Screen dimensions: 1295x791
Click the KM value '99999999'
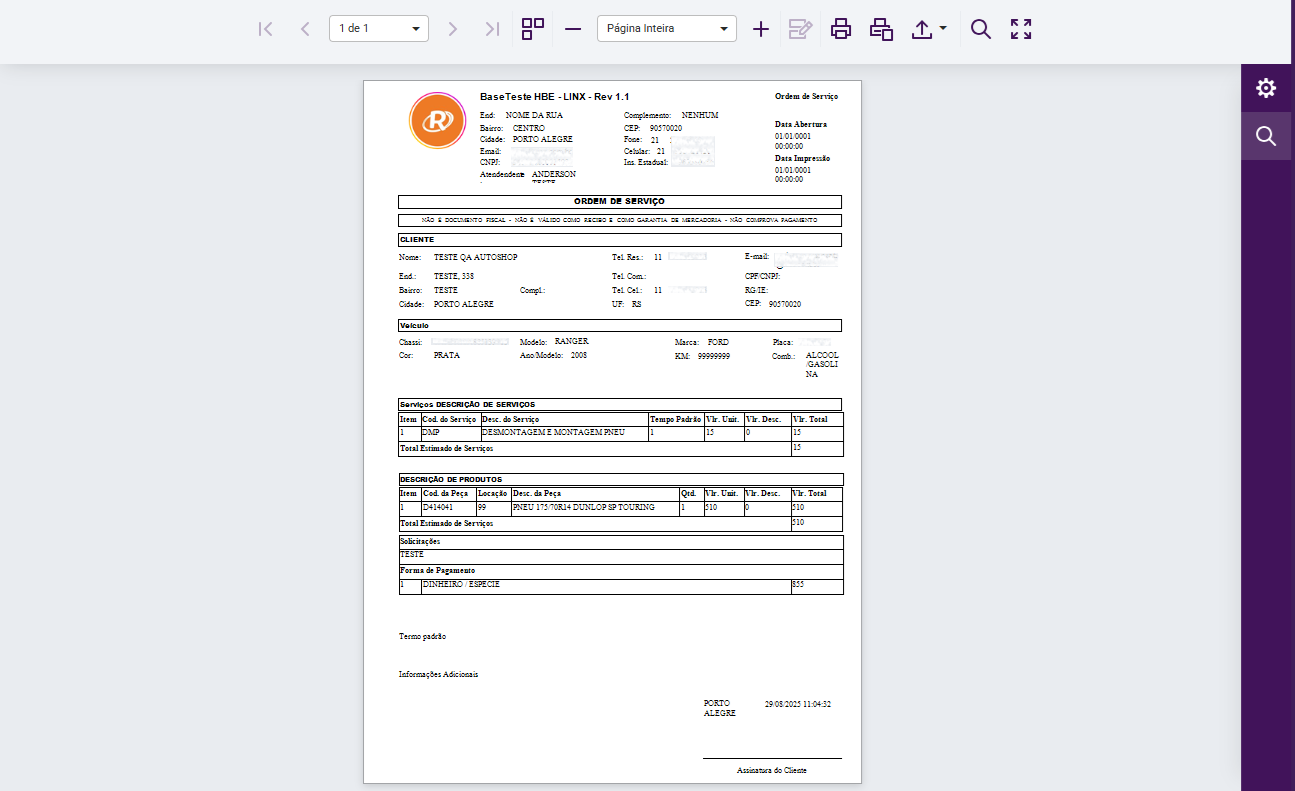[713, 356]
